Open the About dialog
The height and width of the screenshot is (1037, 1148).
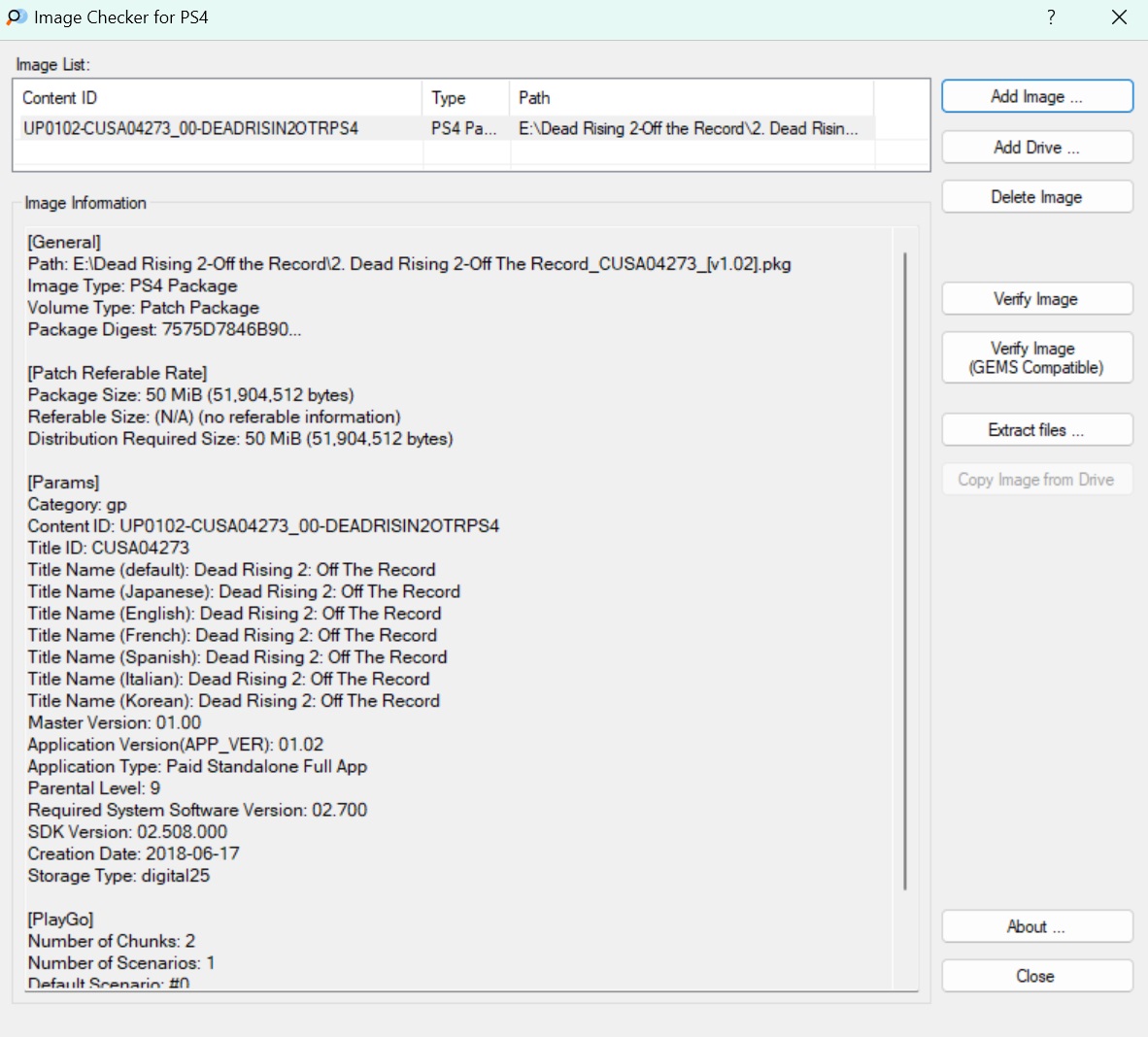[1036, 926]
